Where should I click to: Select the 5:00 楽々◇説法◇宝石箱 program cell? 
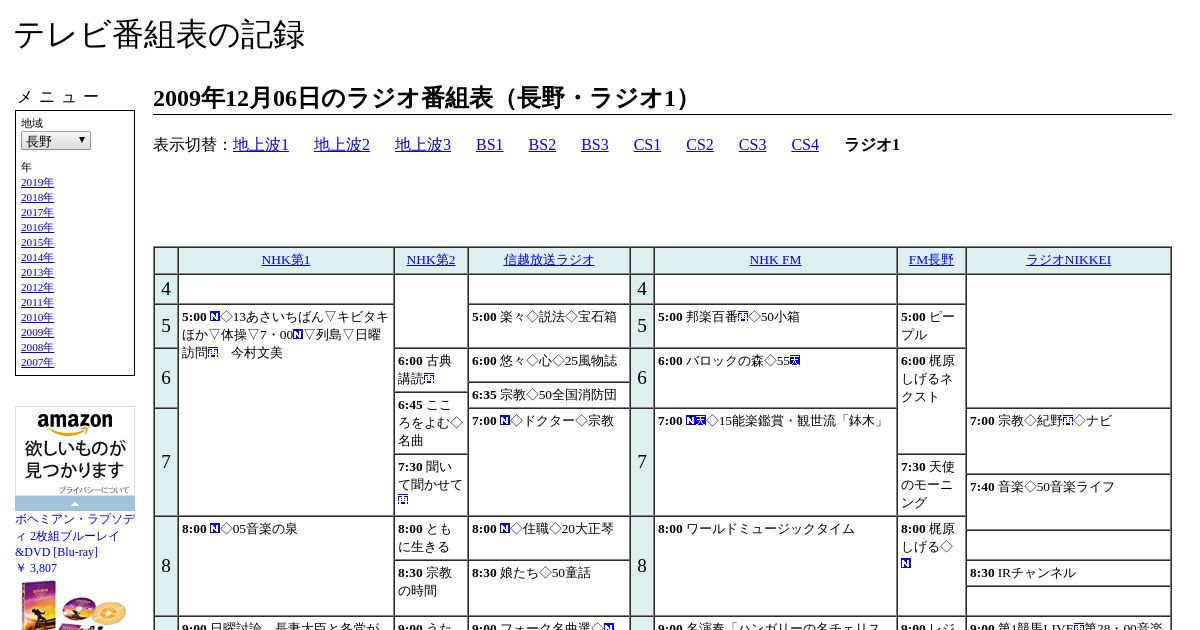[x=549, y=326]
